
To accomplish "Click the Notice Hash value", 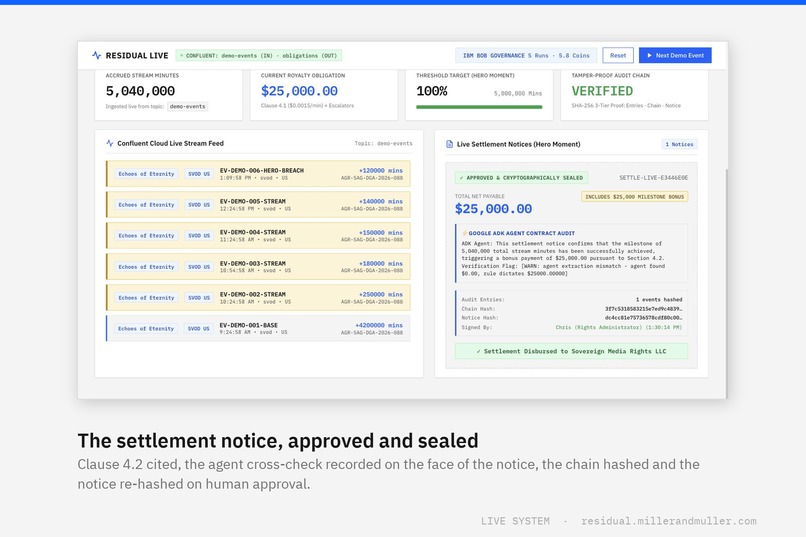I will (x=644, y=318).
